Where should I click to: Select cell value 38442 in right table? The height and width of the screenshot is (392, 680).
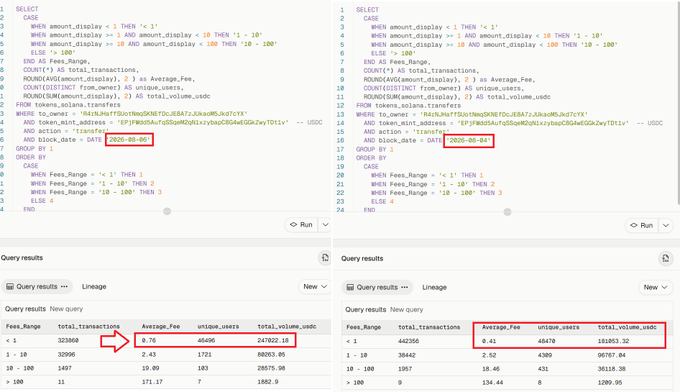(x=407, y=355)
